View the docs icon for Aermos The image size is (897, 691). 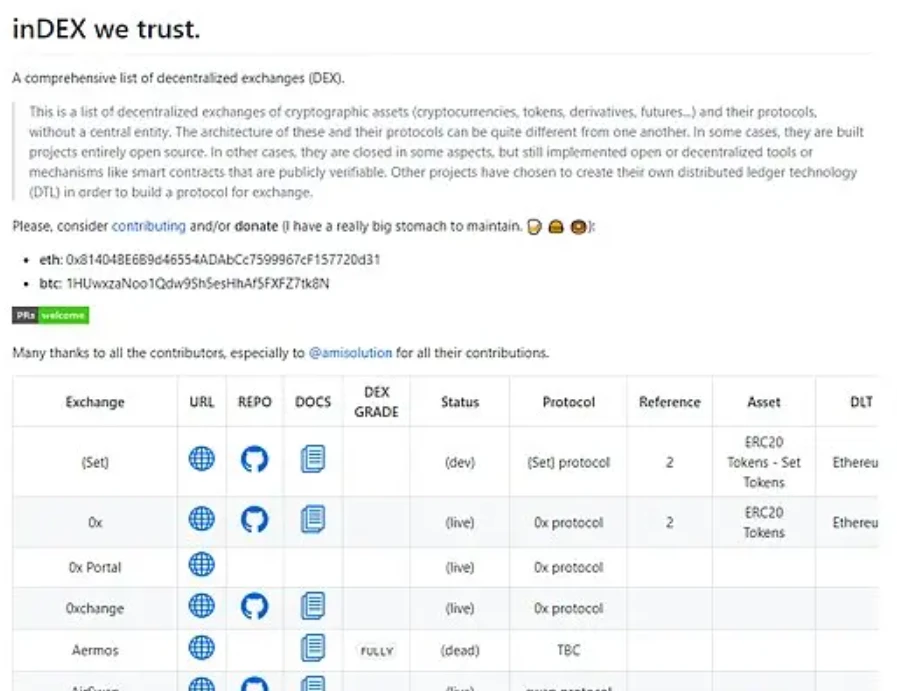[x=313, y=648]
